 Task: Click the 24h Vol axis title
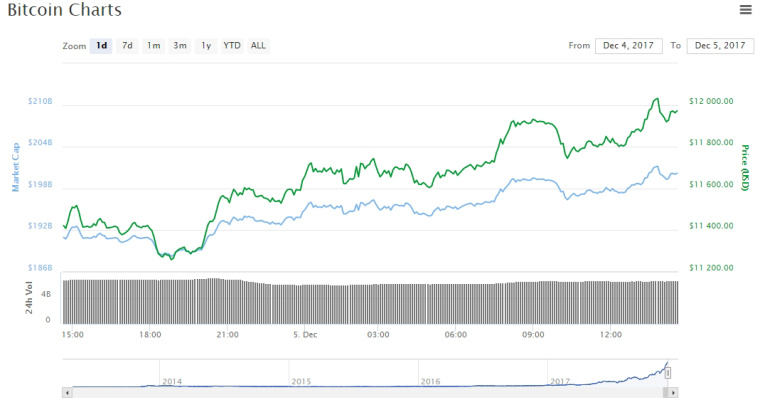[x=29, y=297]
